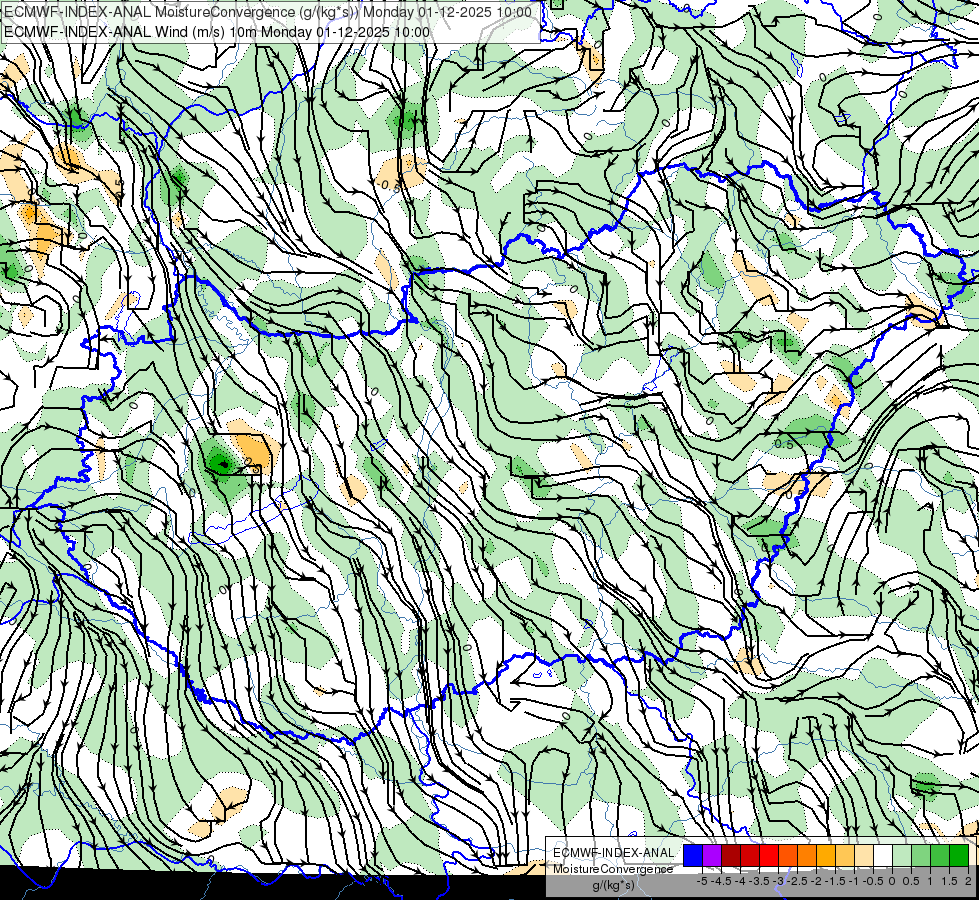Click the purple legend swatch
Screen dimensions: 979x900
tap(712, 855)
